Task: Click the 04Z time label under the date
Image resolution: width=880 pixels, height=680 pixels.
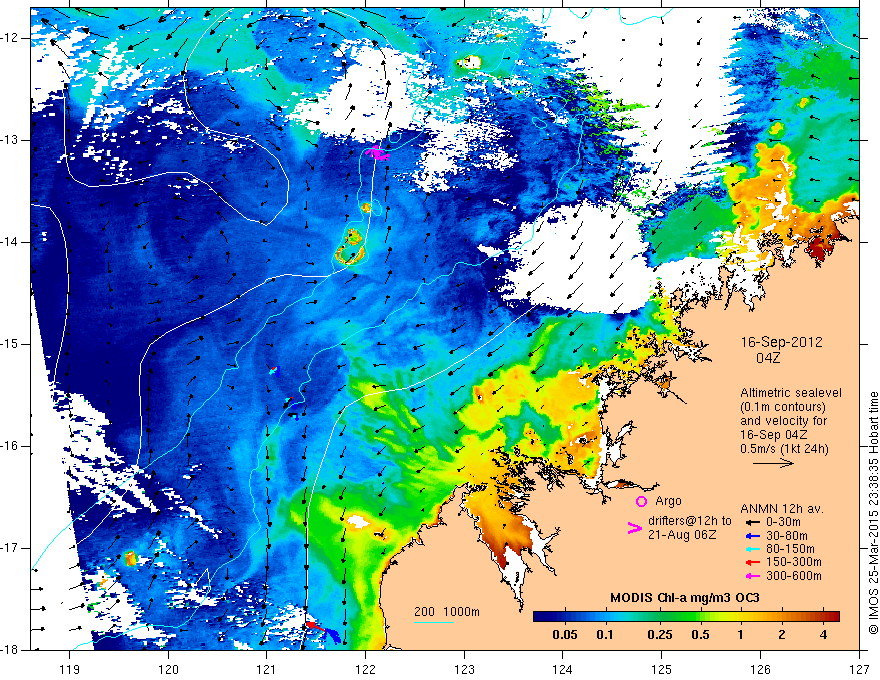Action: pyautogui.click(x=768, y=358)
